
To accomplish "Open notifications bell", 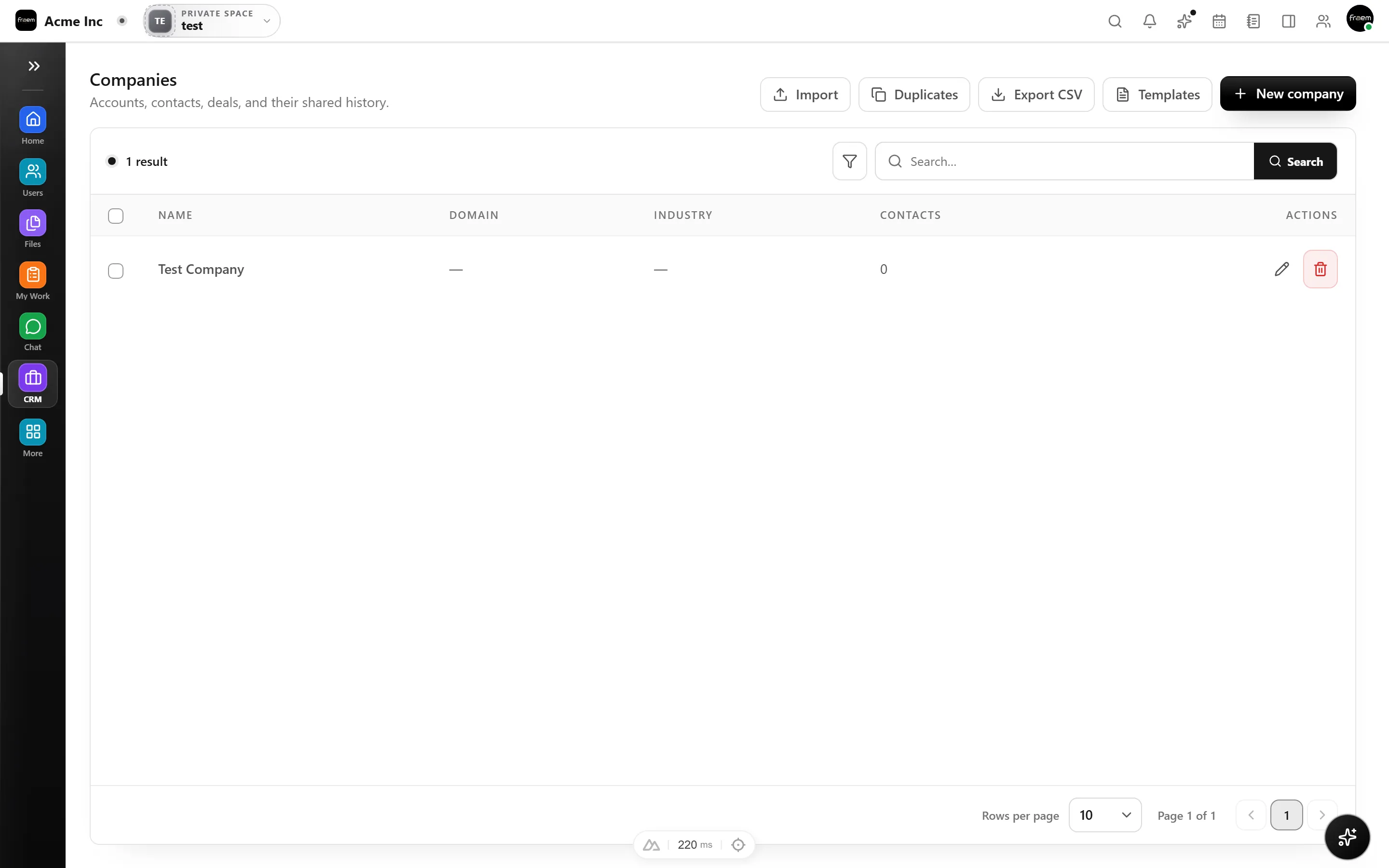I will [1150, 21].
